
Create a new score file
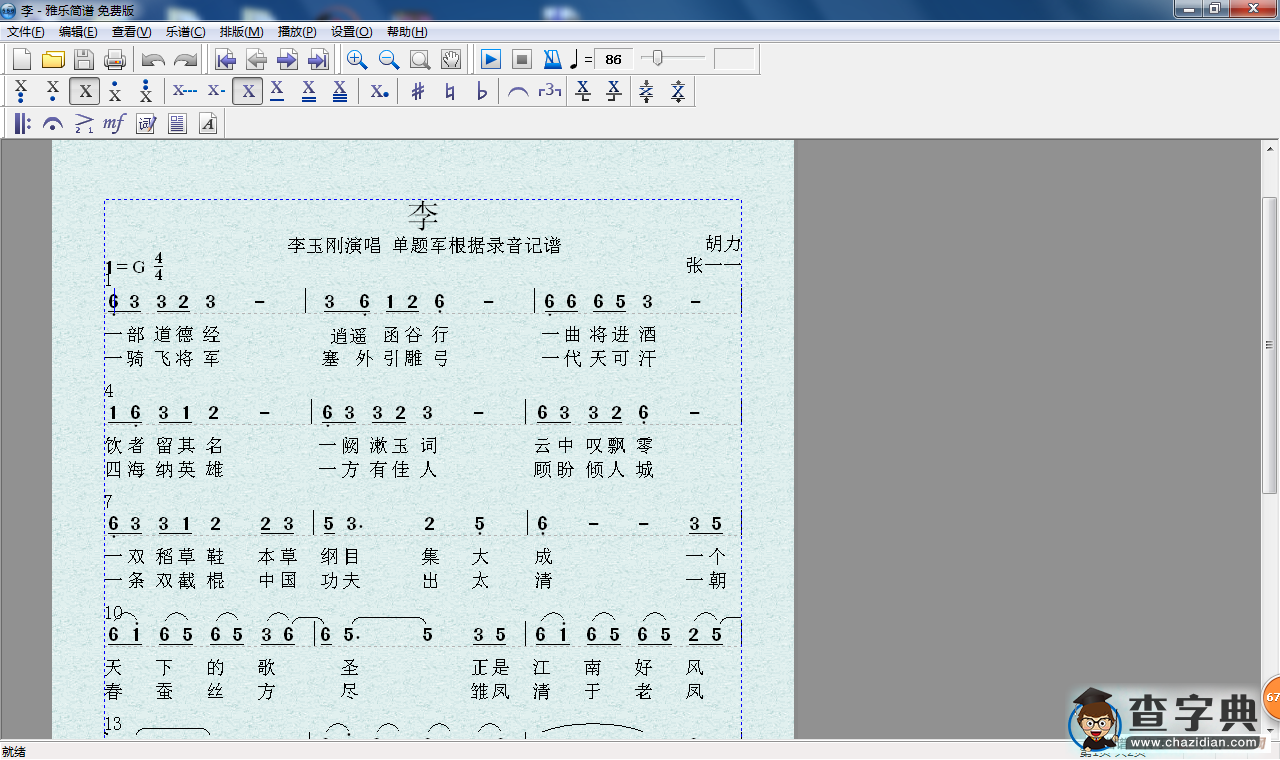tap(21, 59)
